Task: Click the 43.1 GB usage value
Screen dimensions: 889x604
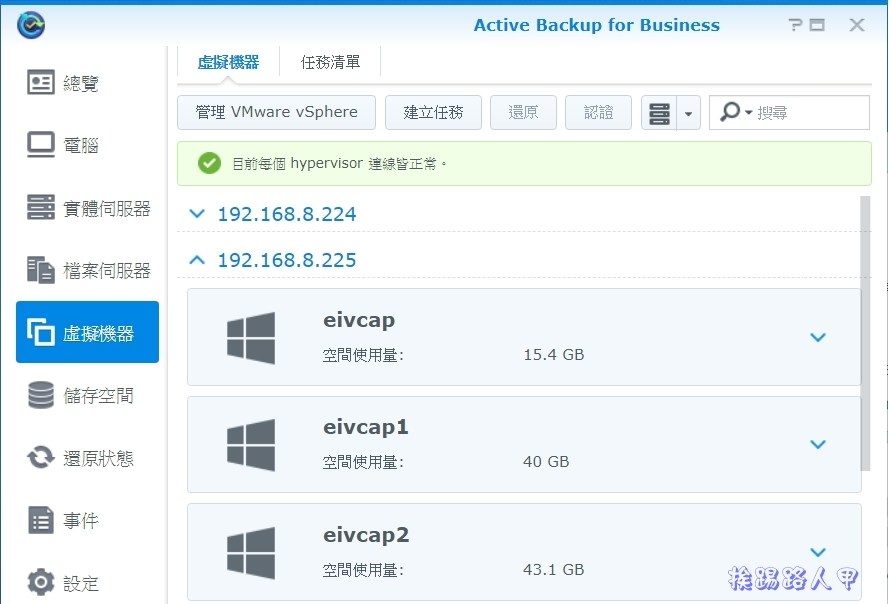Action: coord(553,569)
